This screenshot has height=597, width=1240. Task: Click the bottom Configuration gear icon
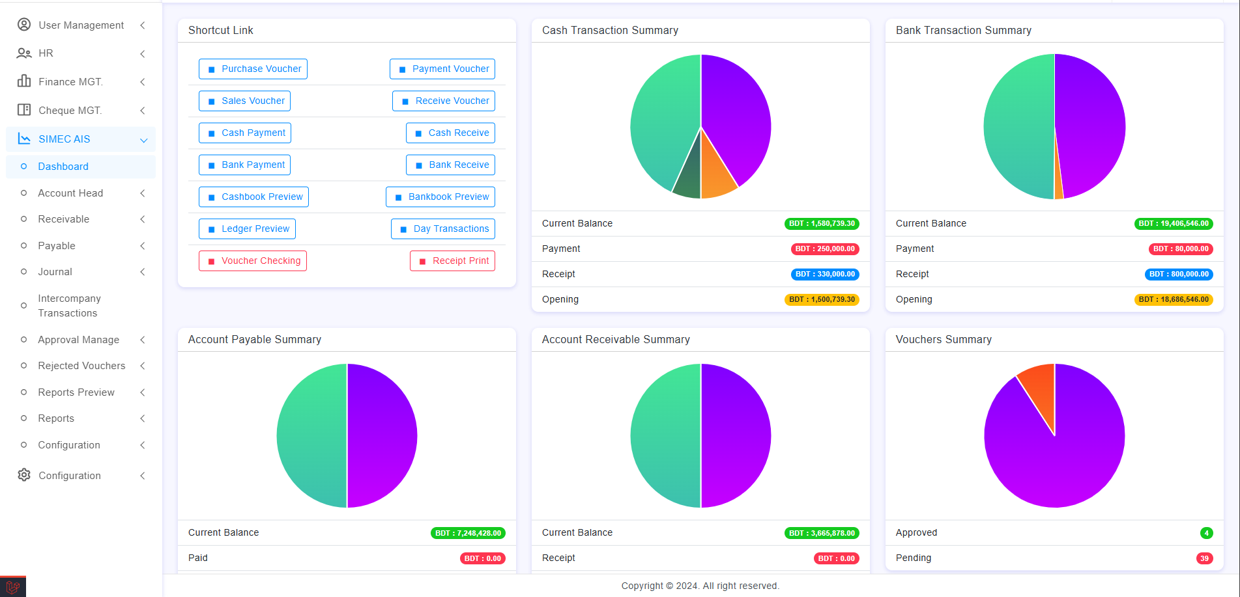click(x=24, y=475)
